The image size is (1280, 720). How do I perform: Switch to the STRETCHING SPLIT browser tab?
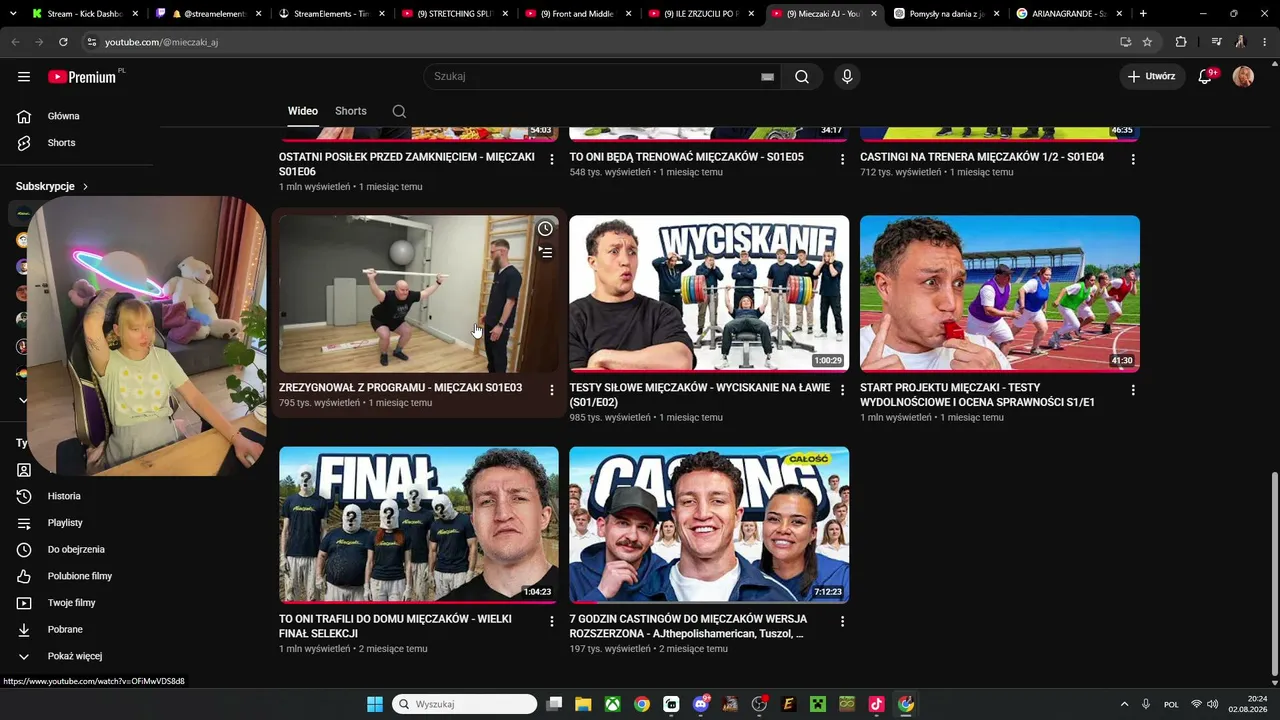[453, 14]
